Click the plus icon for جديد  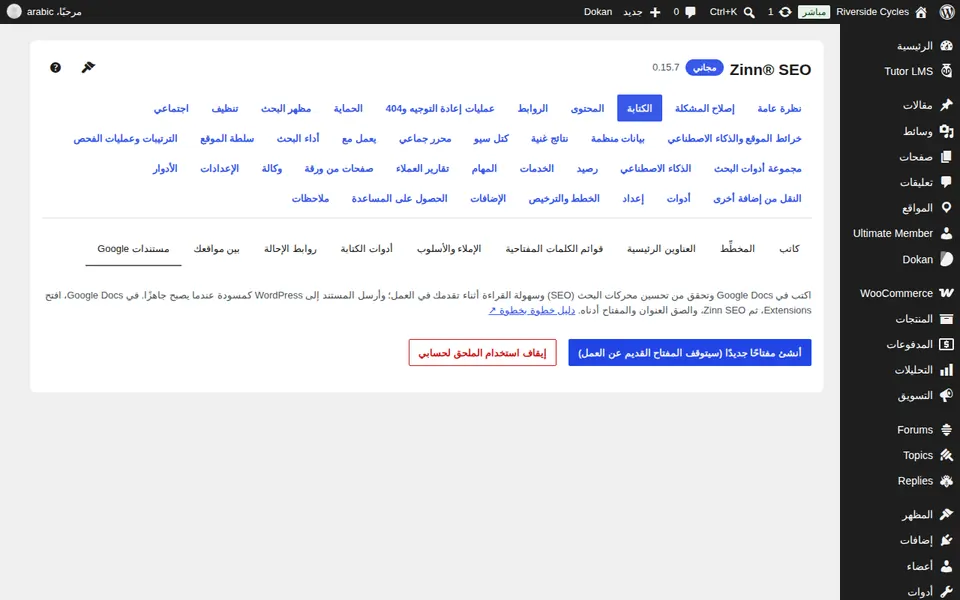click(655, 12)
